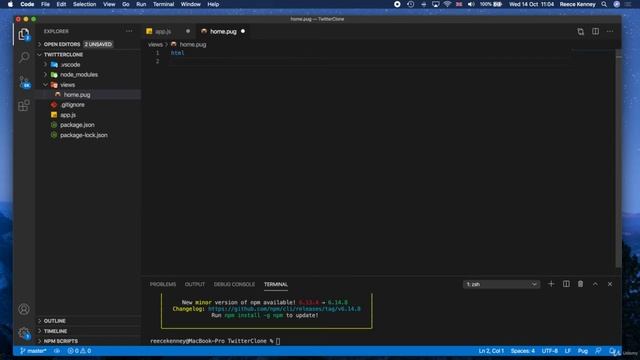Click Ln 2, Col 1 in status bar
The image size is (640, 360).
[x=491, y=351]
